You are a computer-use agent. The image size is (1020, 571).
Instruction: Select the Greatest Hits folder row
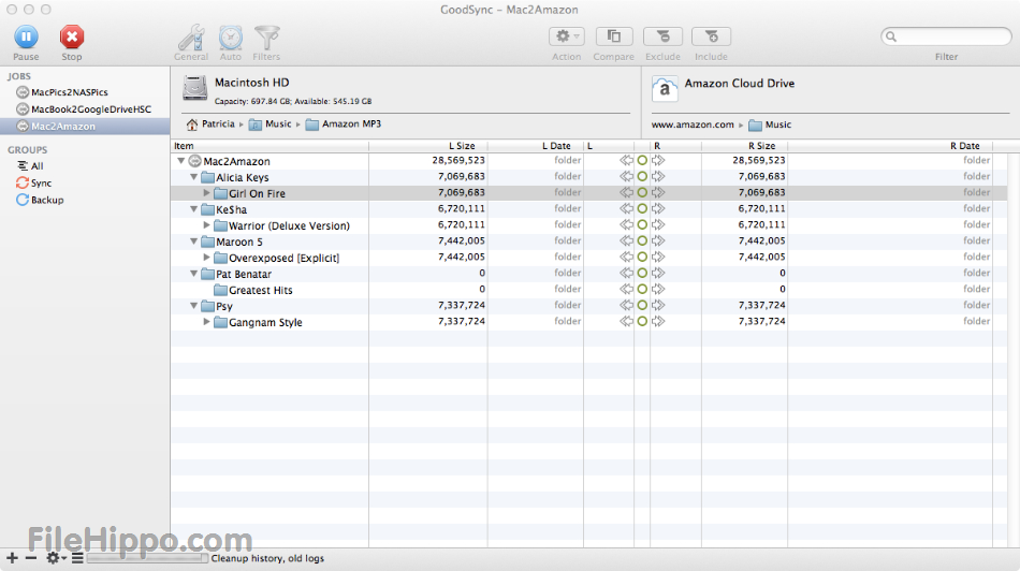click(589, 289)
